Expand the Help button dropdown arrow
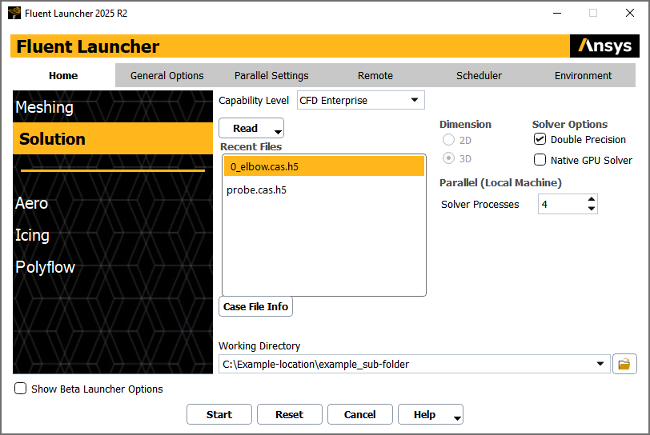 (457, 418)
